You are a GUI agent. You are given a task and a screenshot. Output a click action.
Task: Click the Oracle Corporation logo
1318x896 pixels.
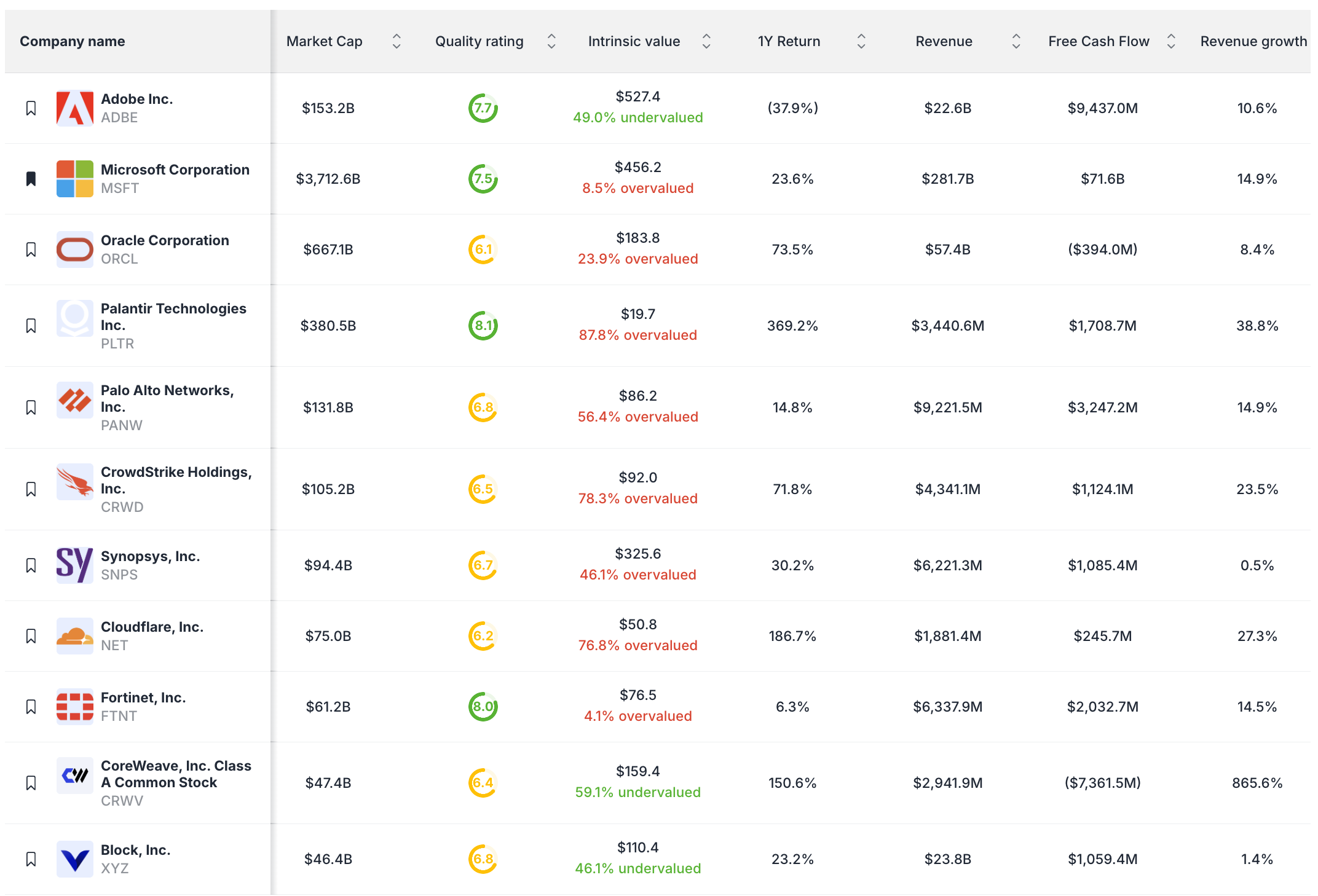74,250
